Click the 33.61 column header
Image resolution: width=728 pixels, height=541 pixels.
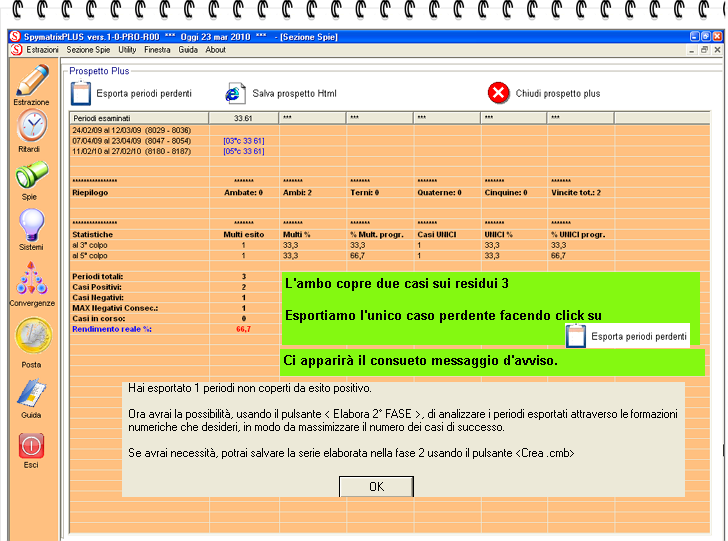coord(243,118)
